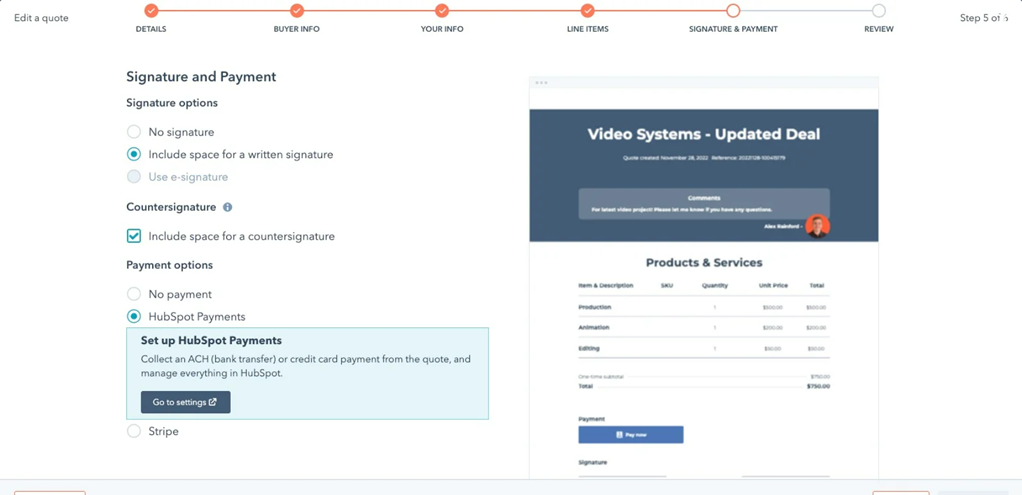Viewport: 1022px width, 495px height.
Task: Click the avatar photo in quote preview
Action: [817, 226]
